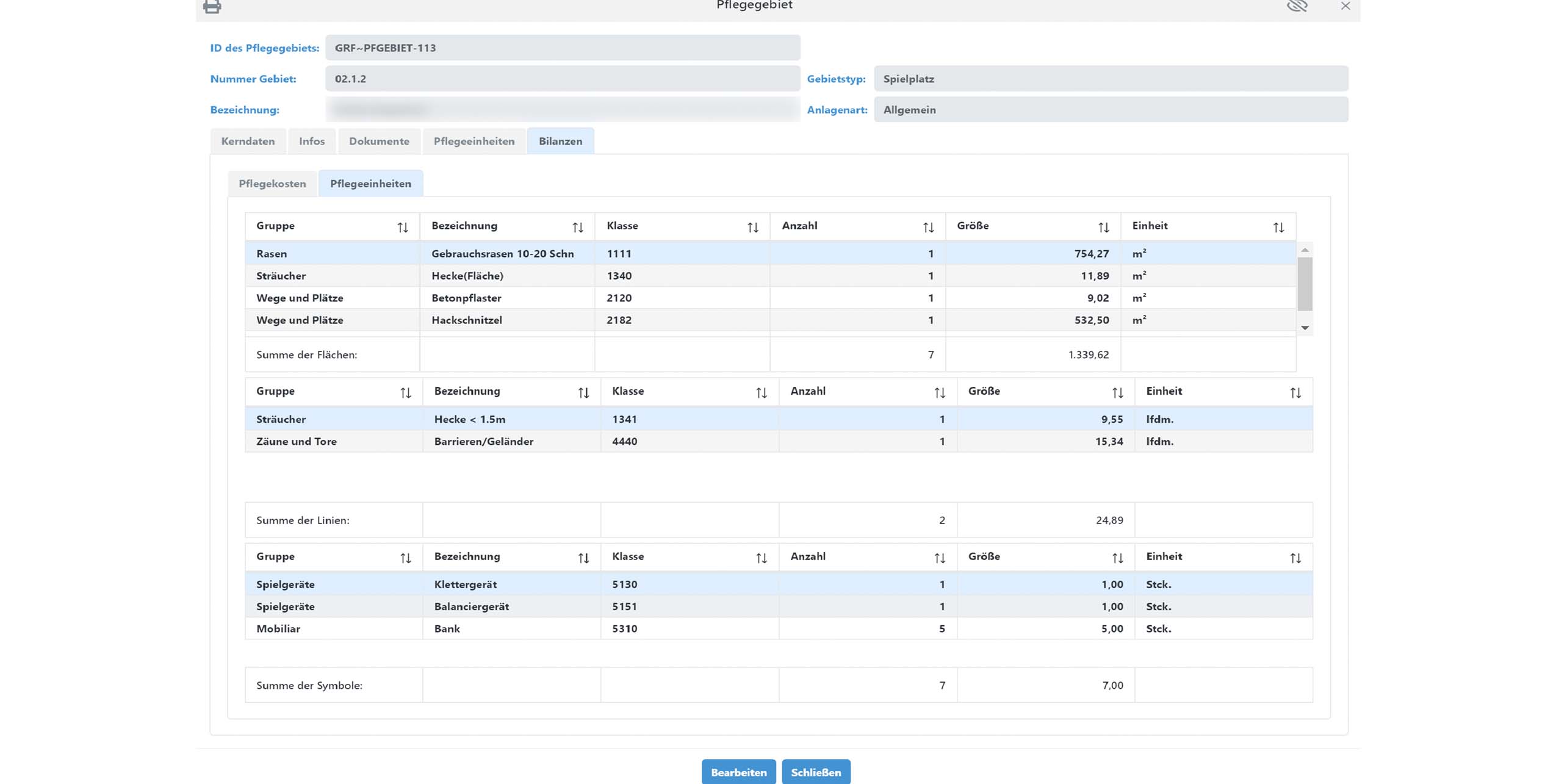Open the Dokumente tab
This screenshot has height=784, width=1556.
[x=379, y=141]
